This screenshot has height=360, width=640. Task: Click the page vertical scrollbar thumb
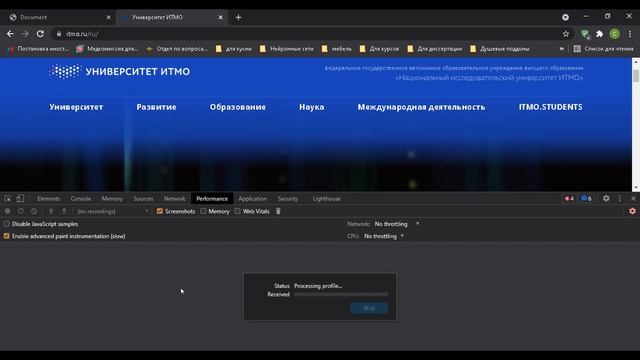pyautogui.click(x=636, y=76)
